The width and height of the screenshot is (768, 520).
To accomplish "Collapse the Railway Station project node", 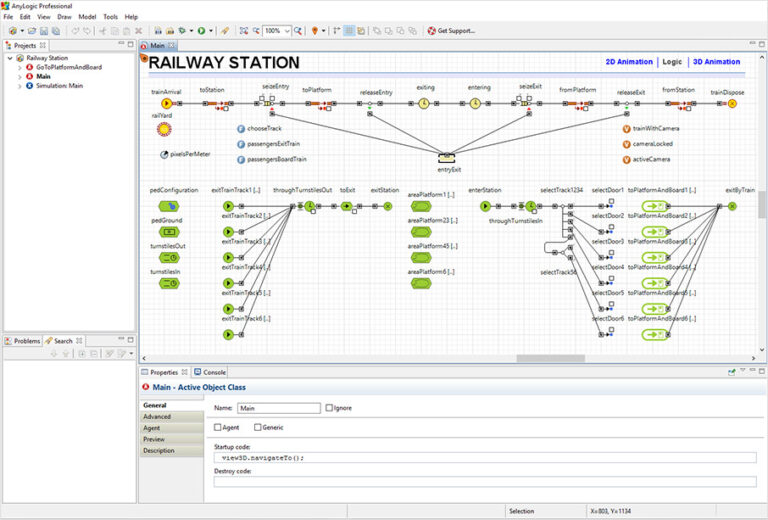I will pyautogui.click(x=9, y=58).
